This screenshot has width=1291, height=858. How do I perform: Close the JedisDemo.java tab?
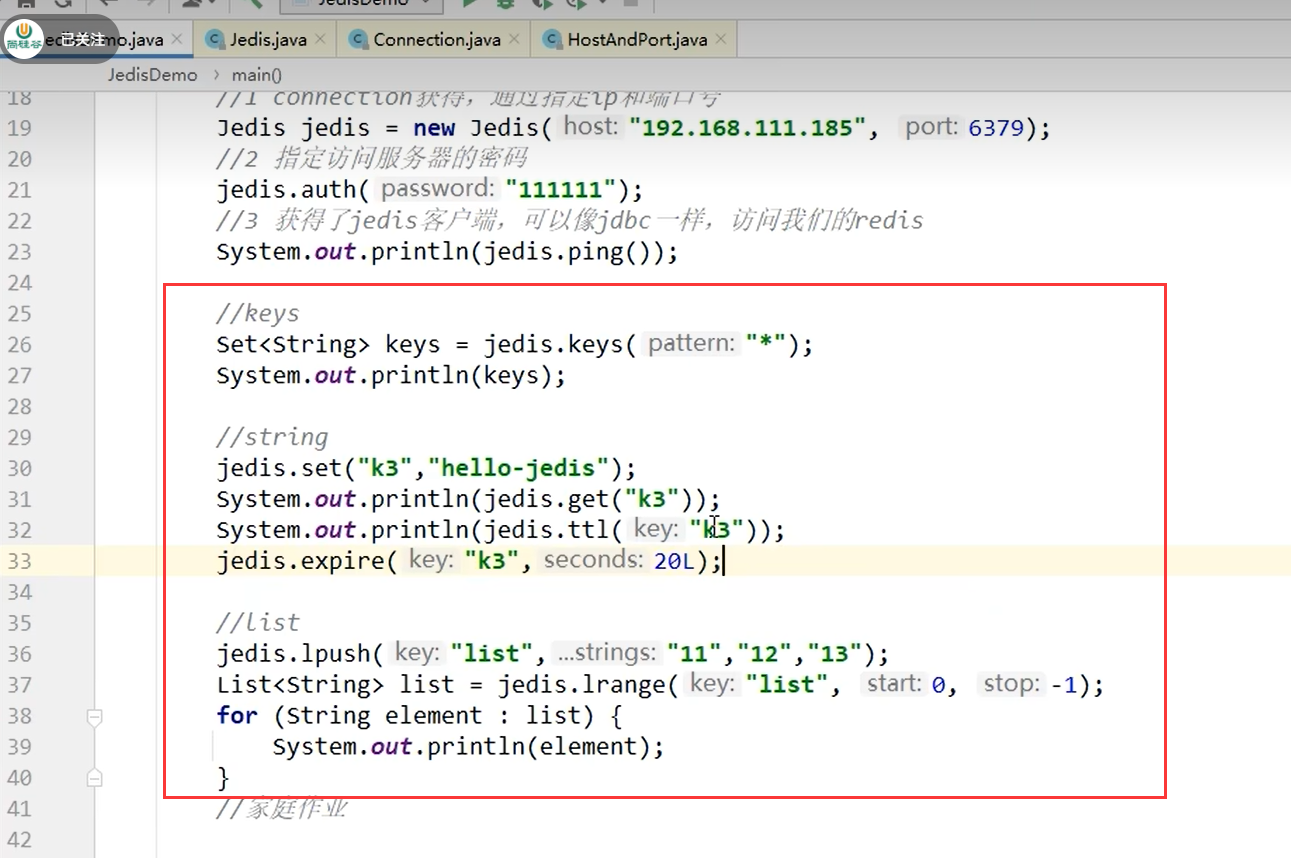click(177, 40)
